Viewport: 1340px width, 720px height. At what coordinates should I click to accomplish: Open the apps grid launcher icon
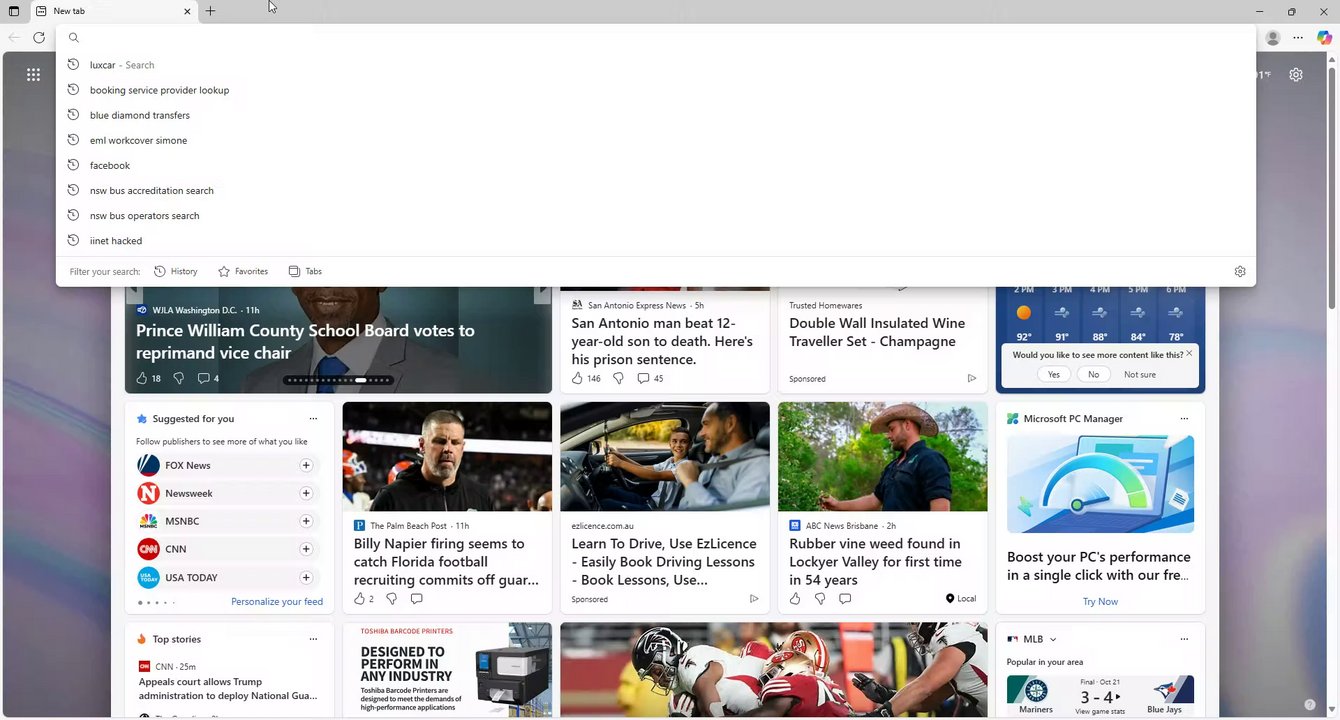(33, 74)
